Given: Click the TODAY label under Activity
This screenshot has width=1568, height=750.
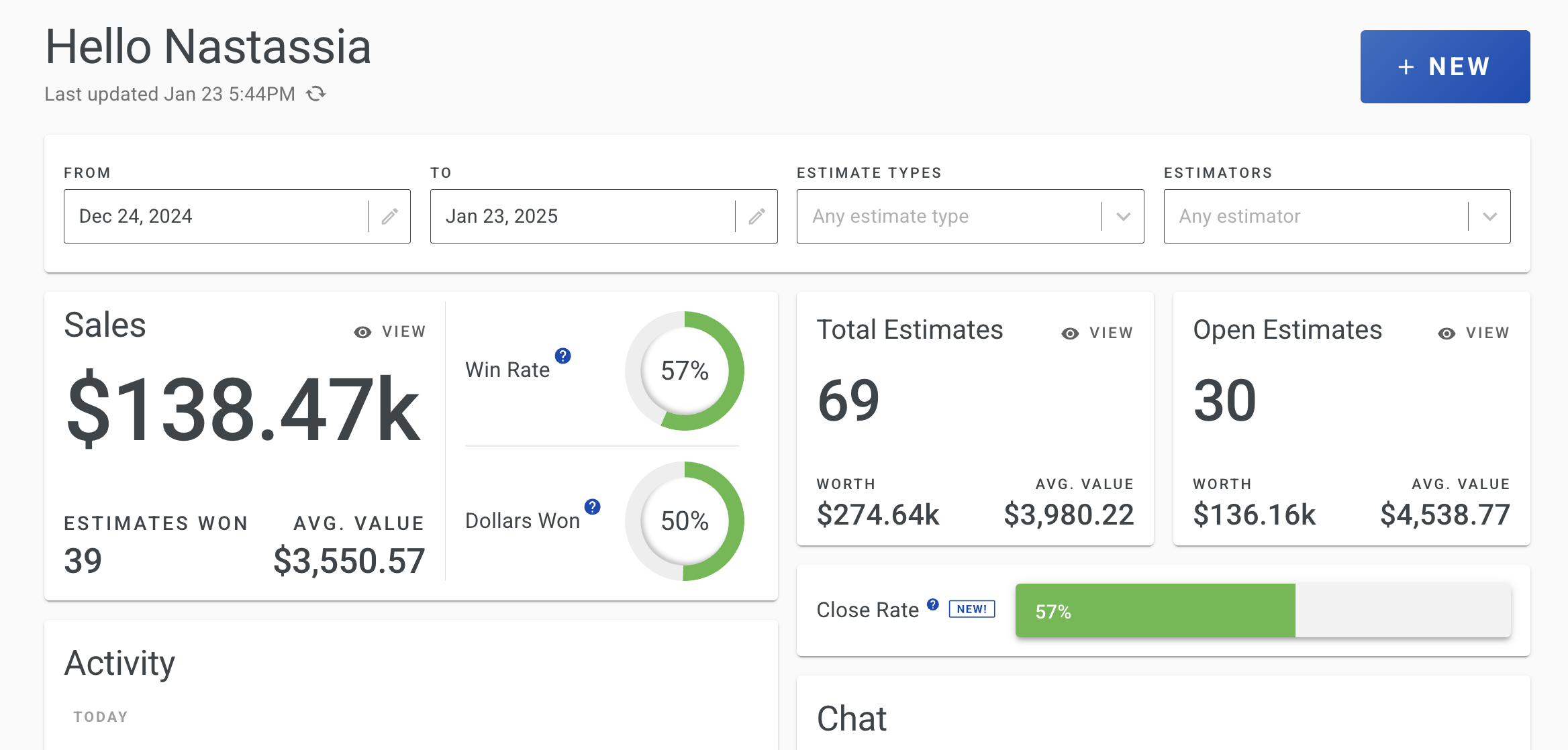Looking at the screenshot, I should click(x=101, y=716).
